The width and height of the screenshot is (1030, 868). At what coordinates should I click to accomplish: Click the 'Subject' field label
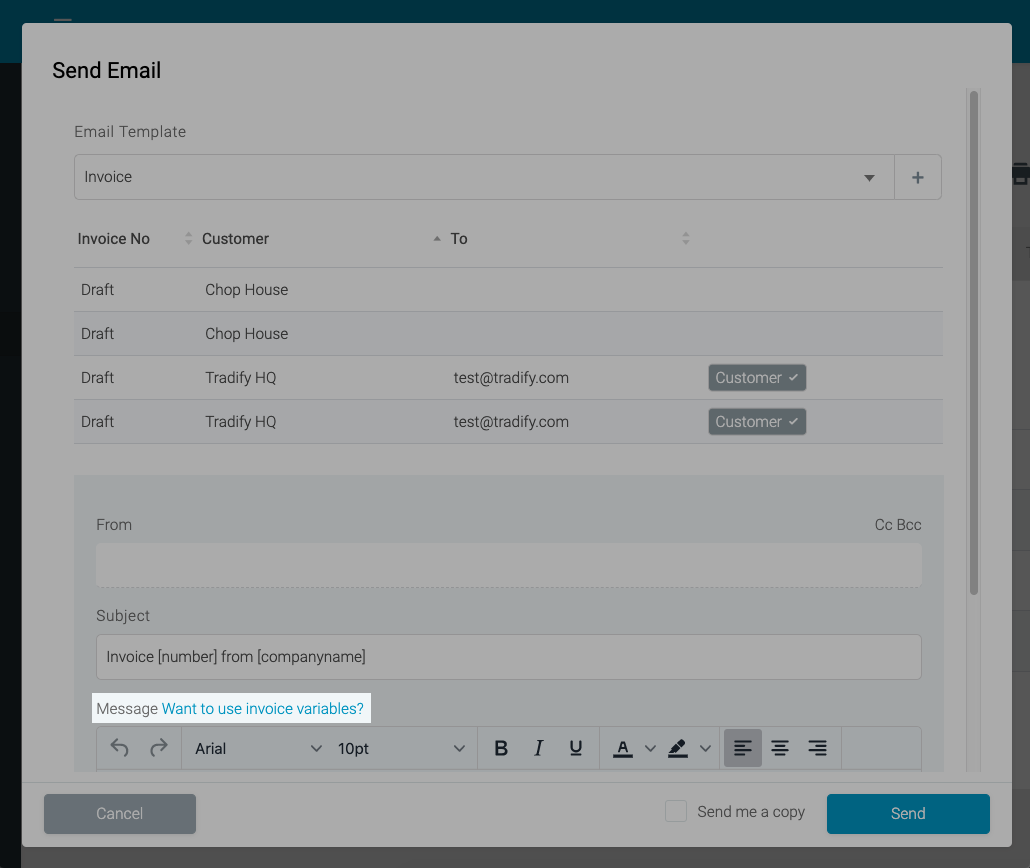pyautogui.click(x=123, y=616)
